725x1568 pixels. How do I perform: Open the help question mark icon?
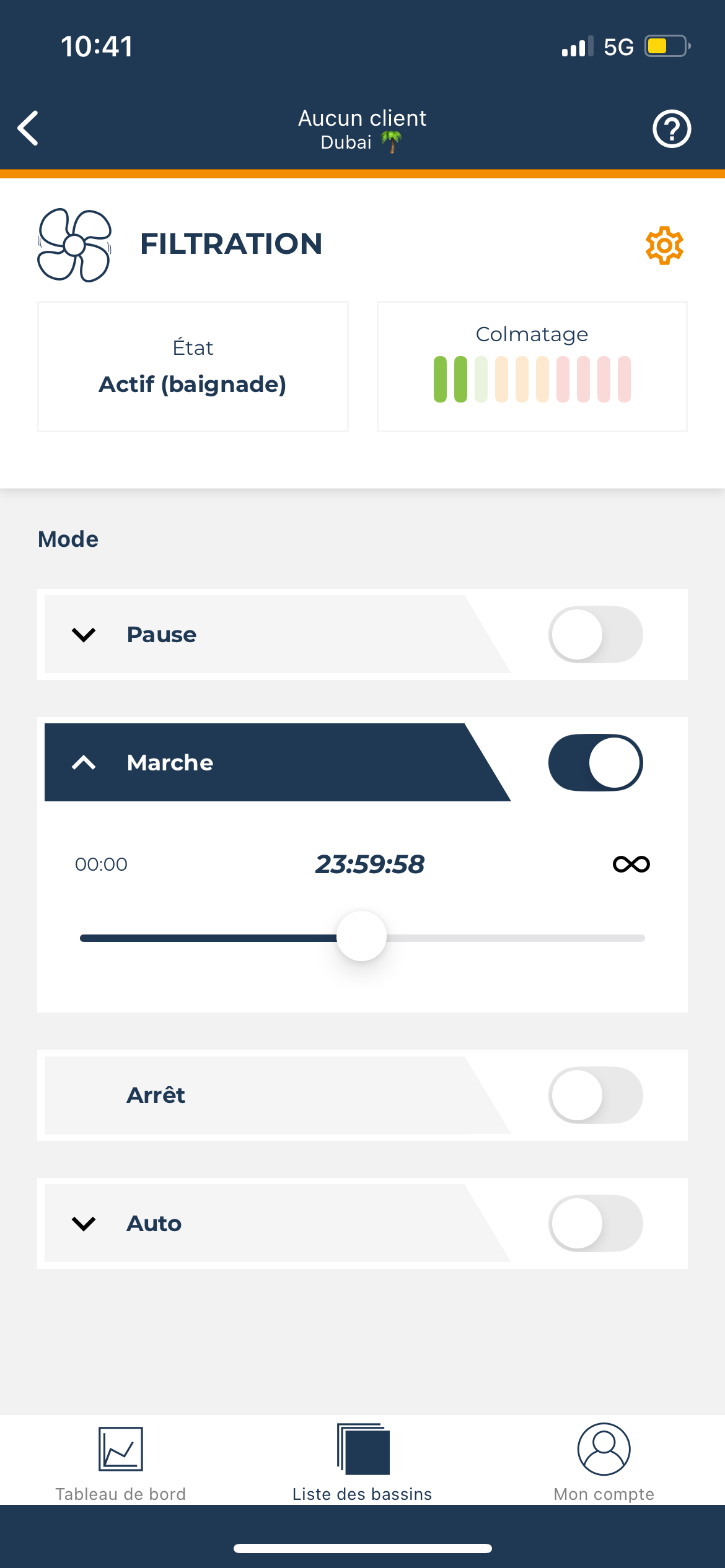[672, 129]
